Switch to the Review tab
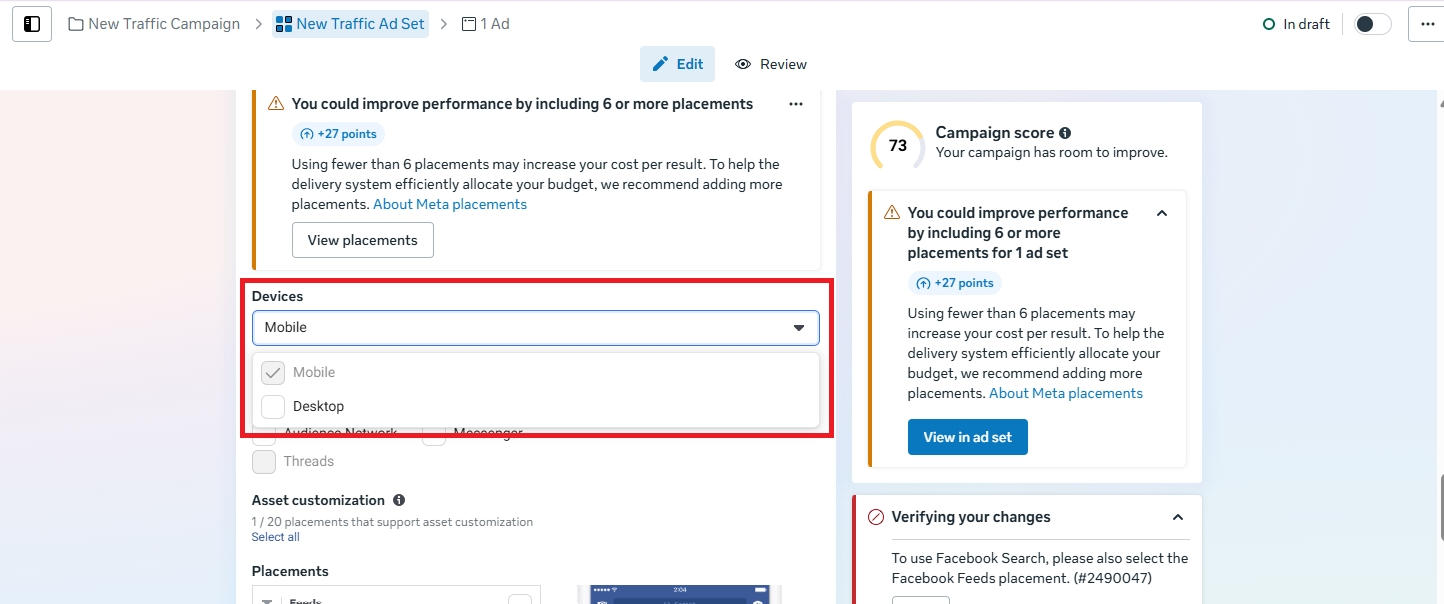 point(771,64)
